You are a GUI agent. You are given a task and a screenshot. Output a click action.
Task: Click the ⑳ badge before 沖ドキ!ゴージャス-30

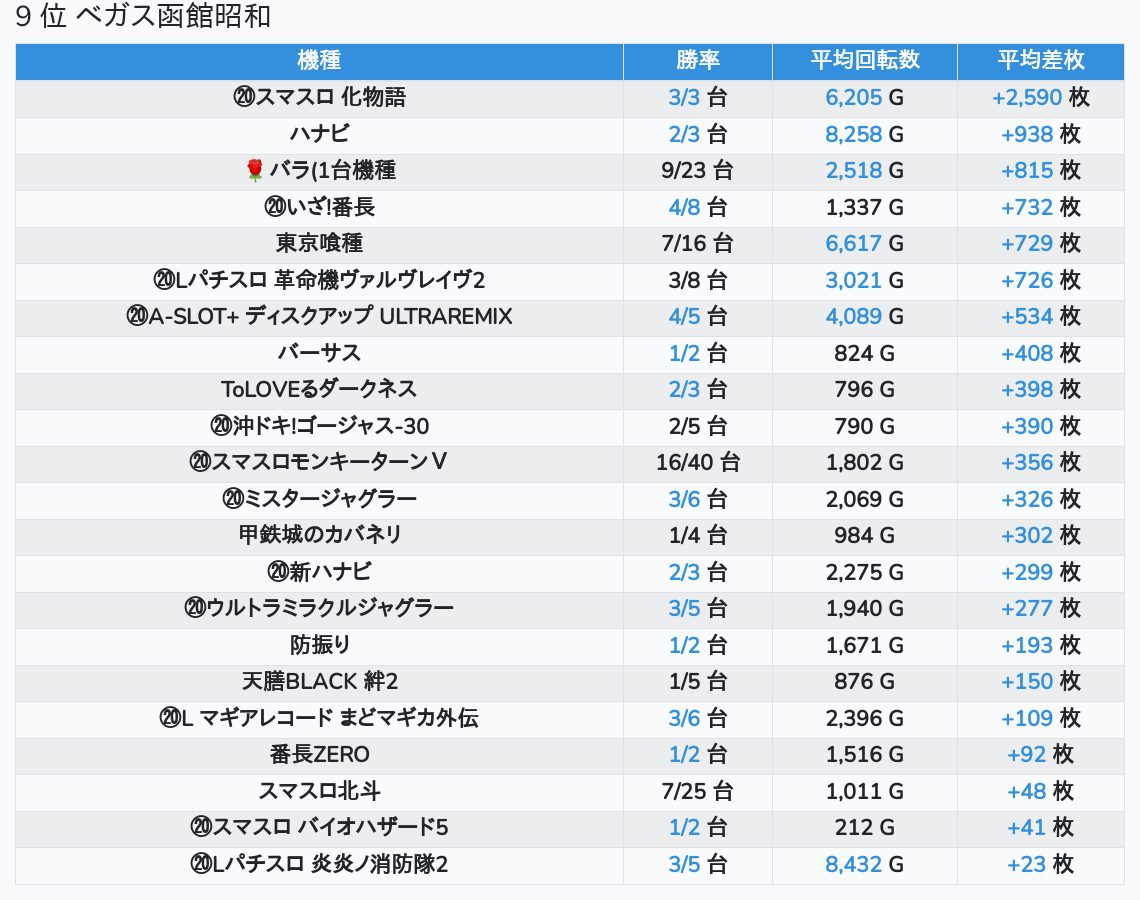point(221,426)
